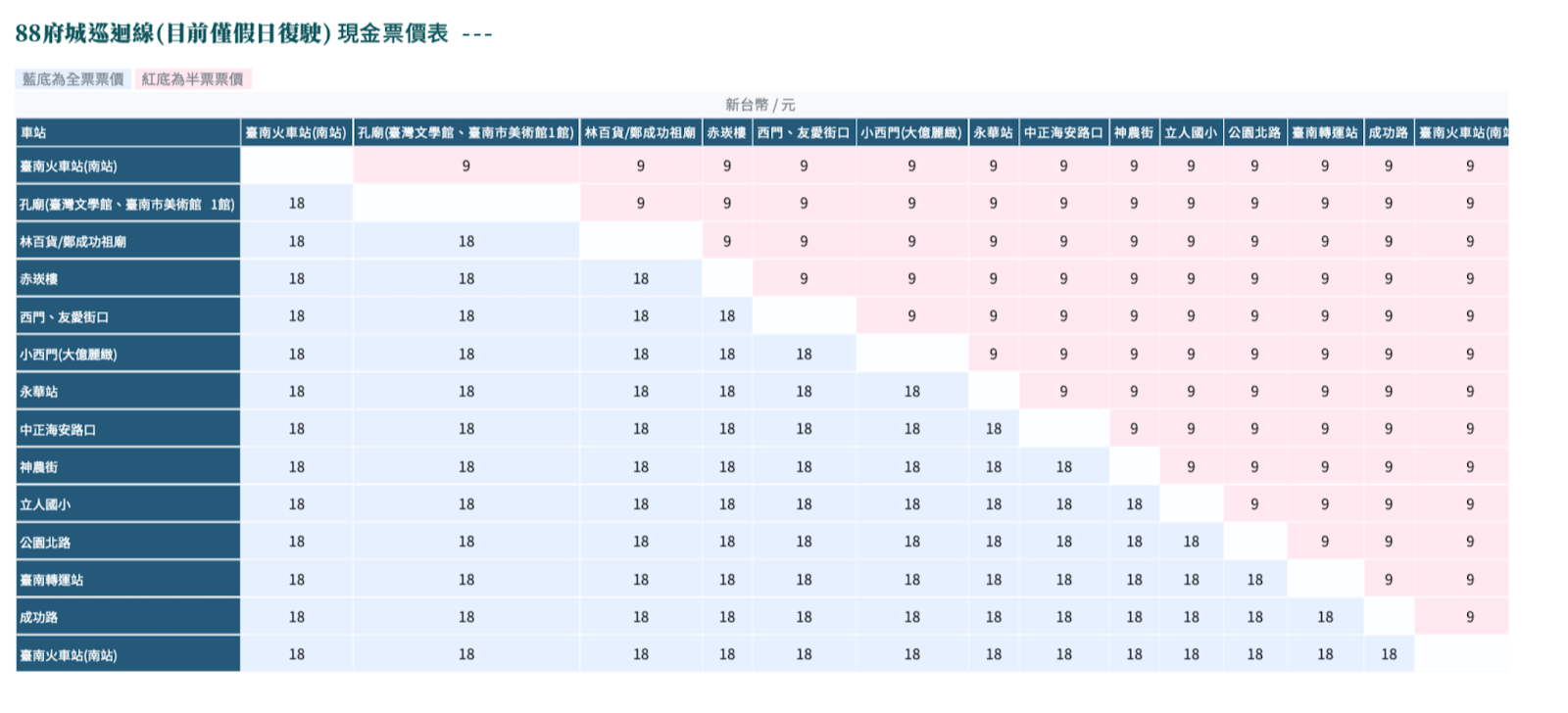Click the 西門、友愛街口 column header
This screenshot has height=713, width=1568.
(804, 132)
